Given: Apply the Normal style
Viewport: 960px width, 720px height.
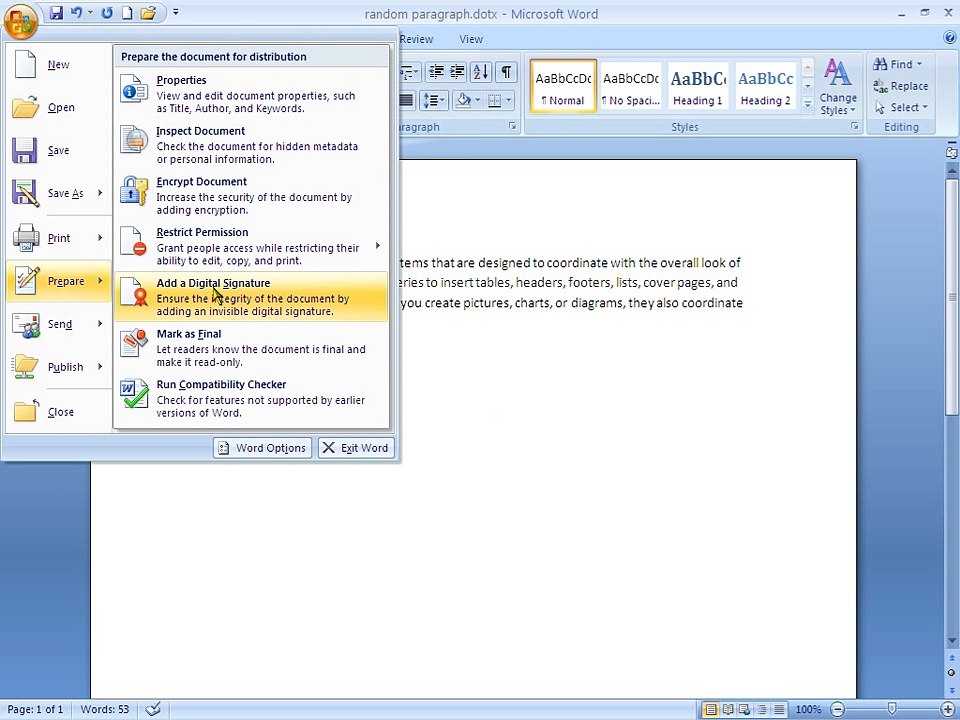Looking at the screenshot, I should coord(563,86).
